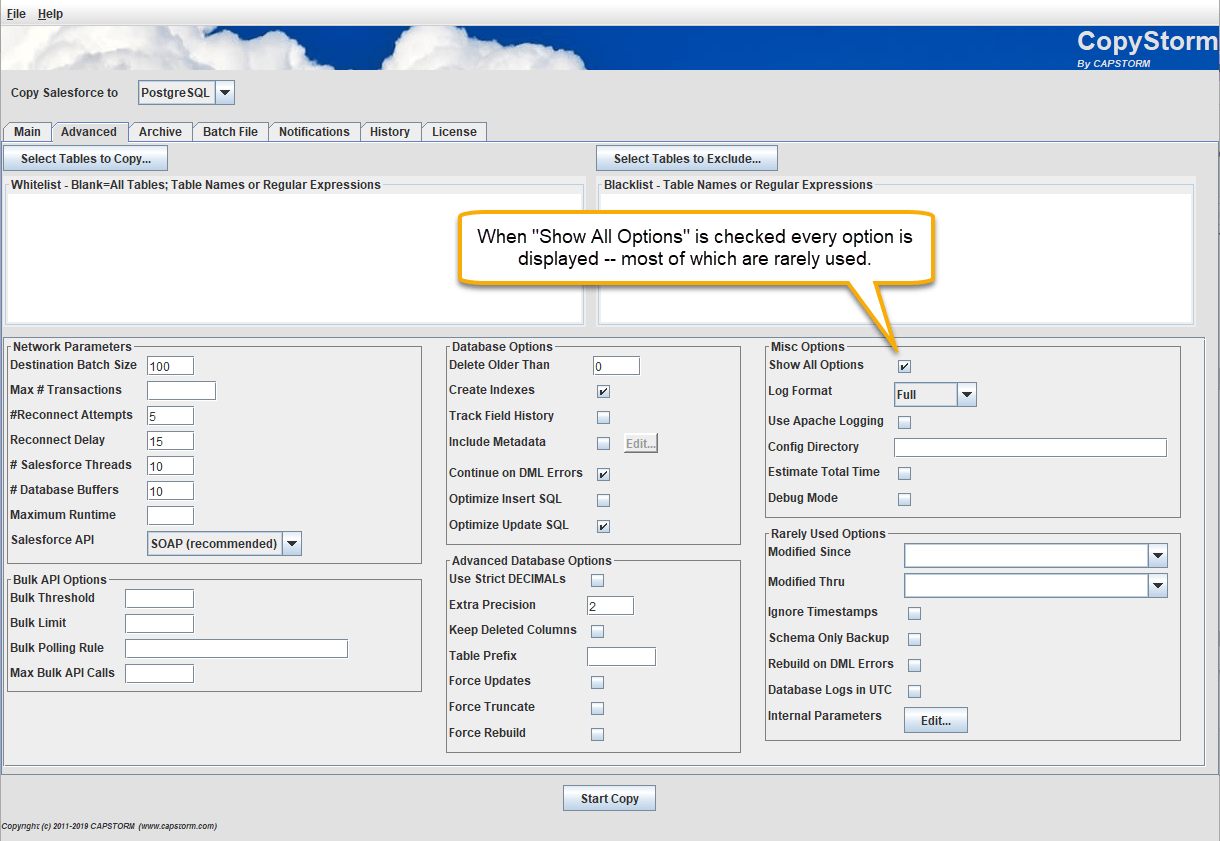1220x841 pixels.
Task: Expand the Salesforce API dropdown
Action: [x=291, y=544]
